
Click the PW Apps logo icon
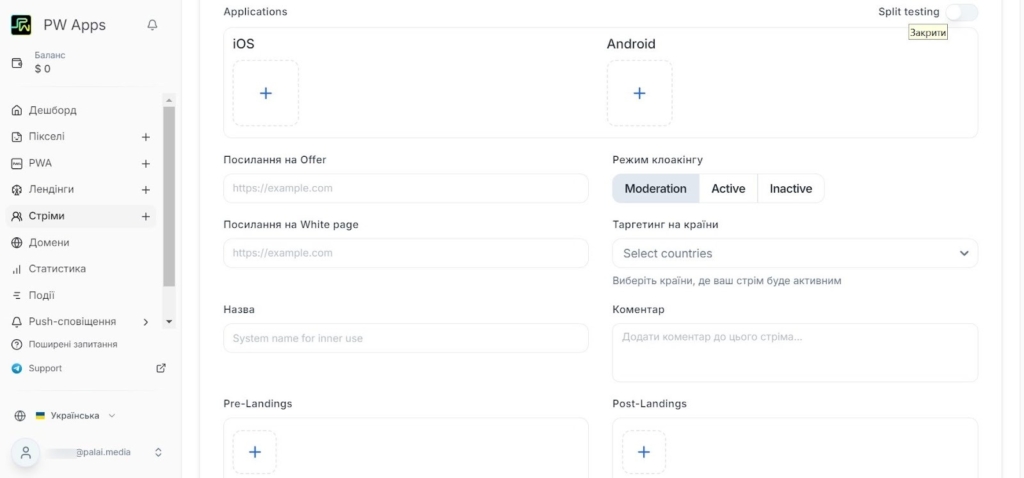click(x=21, y=25)
